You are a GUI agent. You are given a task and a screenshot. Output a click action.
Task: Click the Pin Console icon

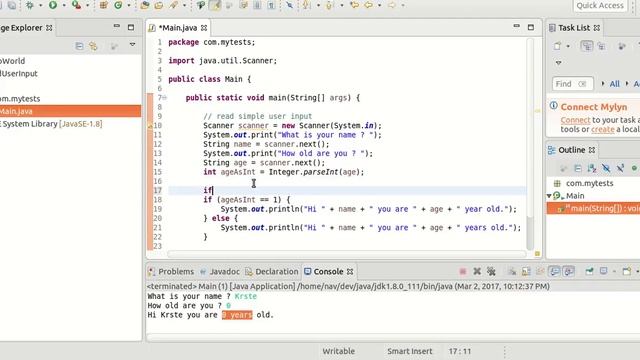point(589,271)
